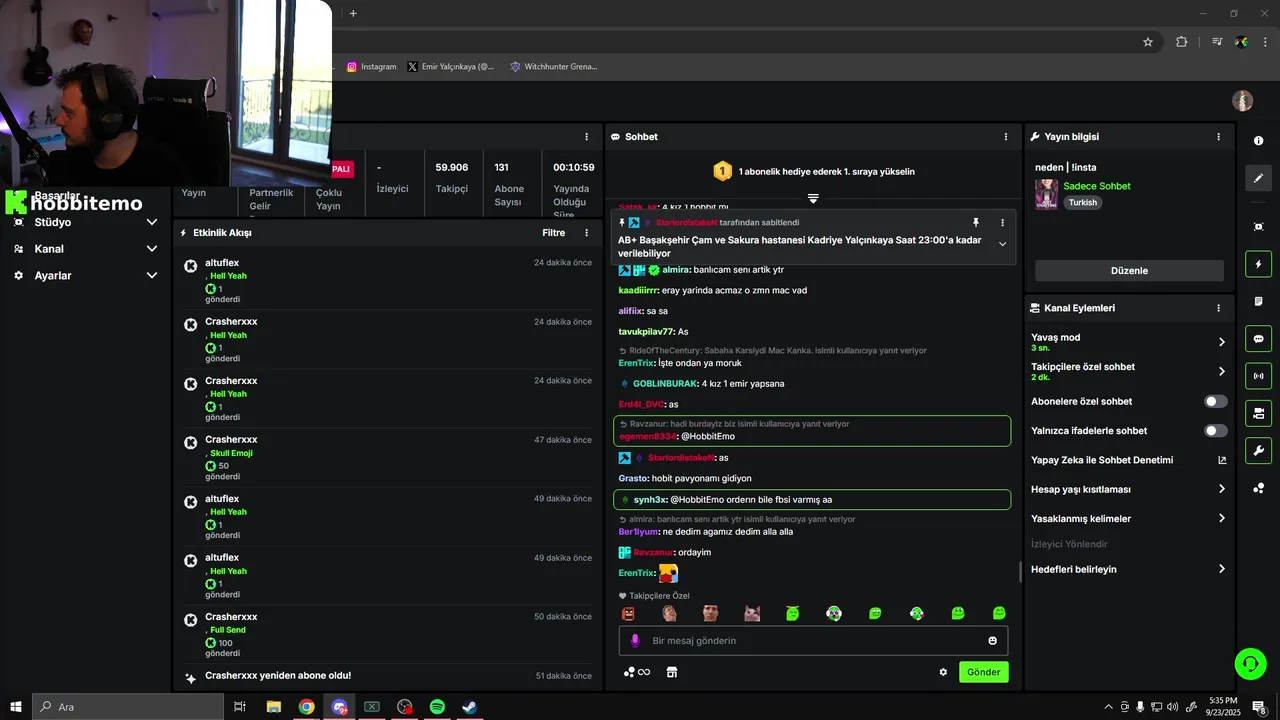Click the taskbar Ara search box
The width and height of the screenshot is (1280, 720).
(128, 707)
